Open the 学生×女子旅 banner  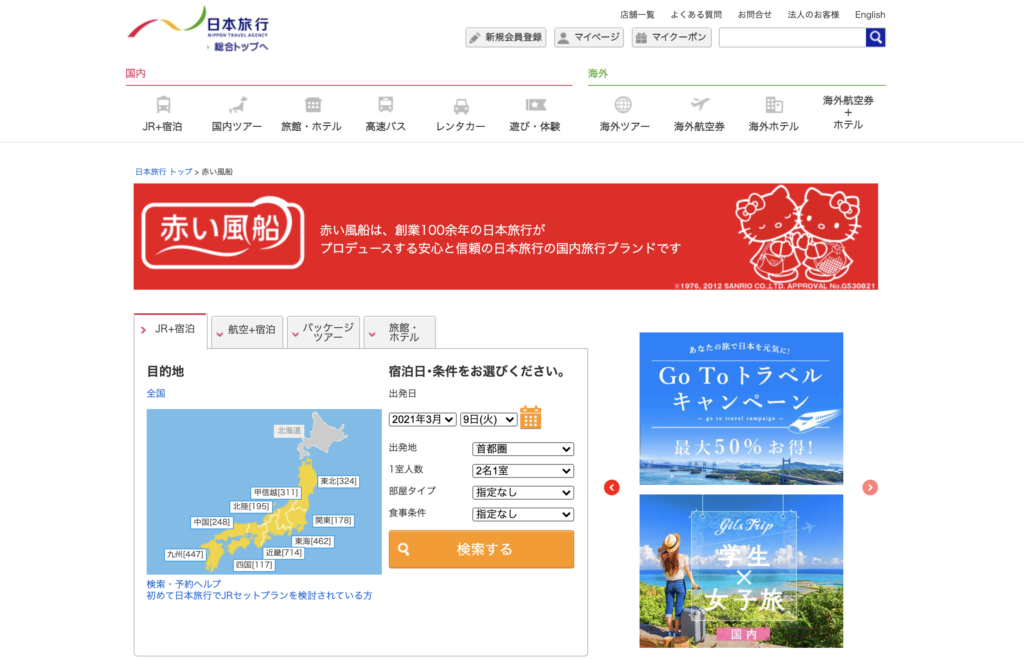click(741, 571)
